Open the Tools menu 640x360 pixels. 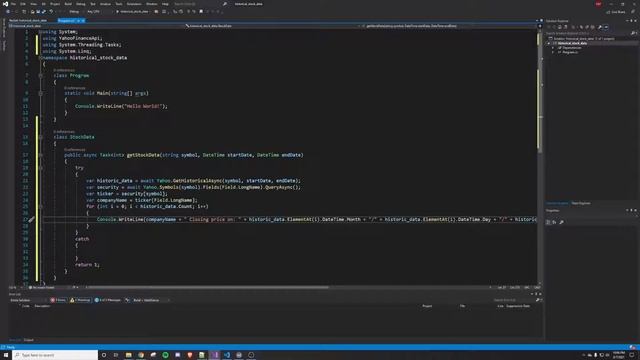click(x=119, y=4)
